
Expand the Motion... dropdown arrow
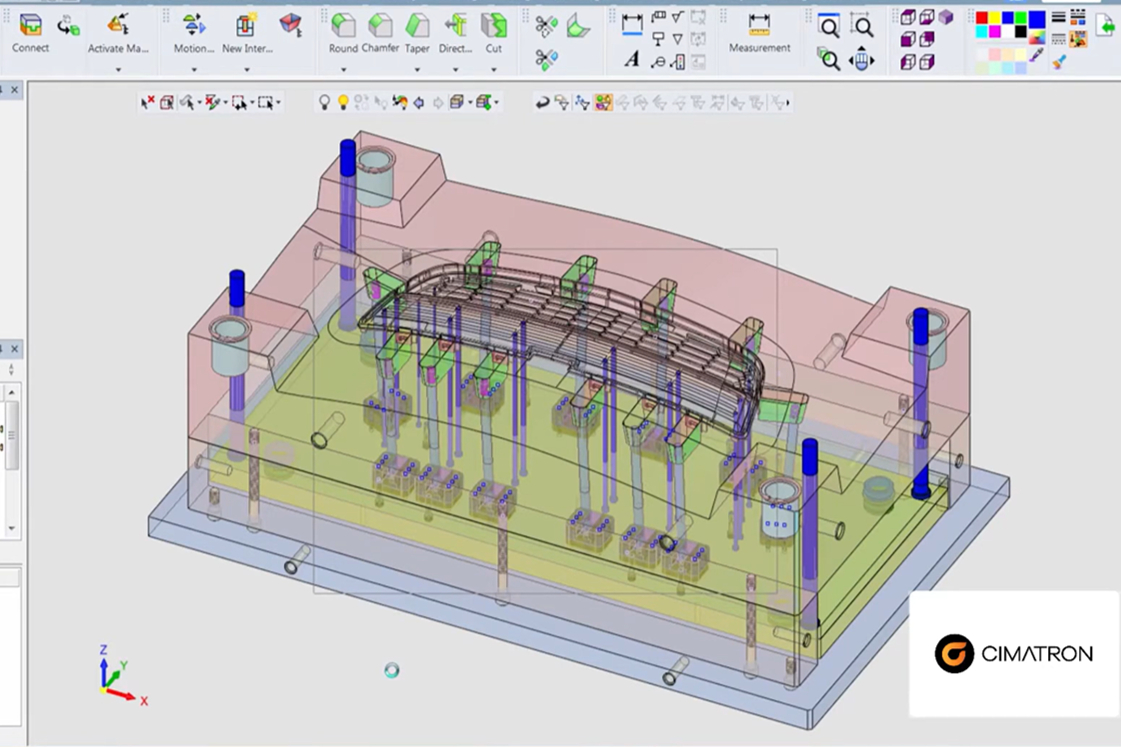point(194,69)
